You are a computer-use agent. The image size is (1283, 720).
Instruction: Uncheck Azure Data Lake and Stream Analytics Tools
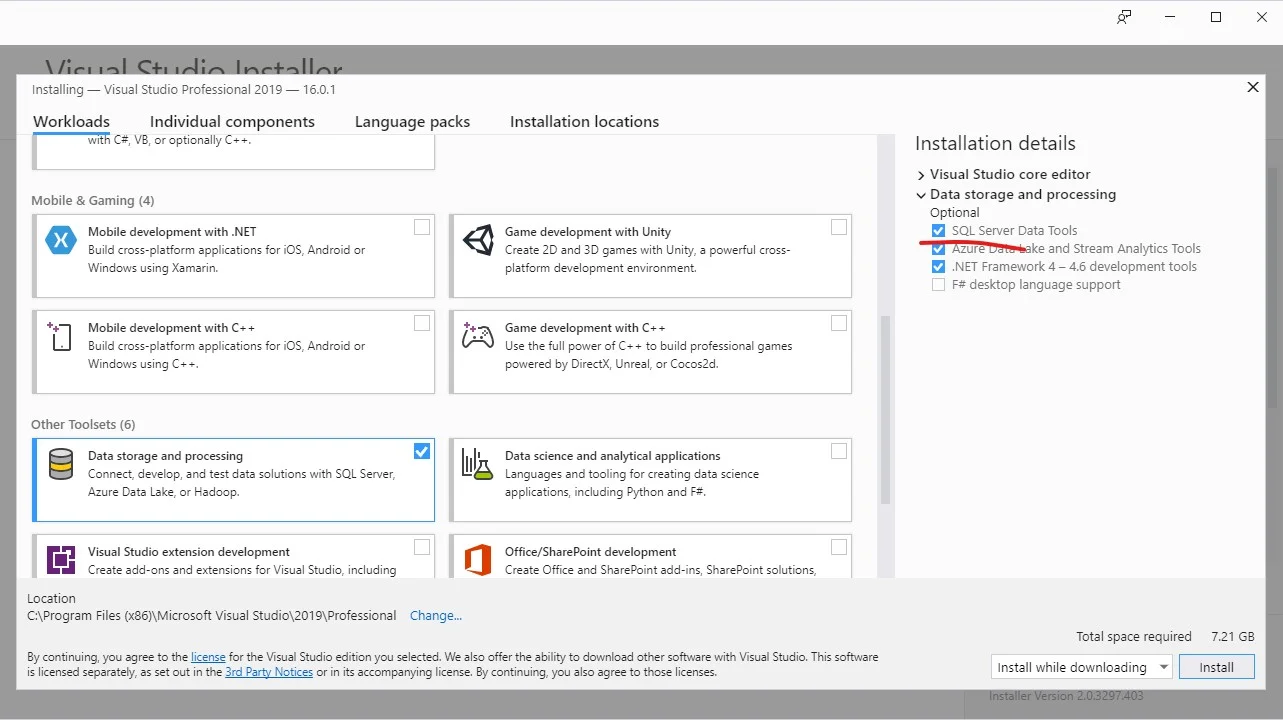coord(938,249)
